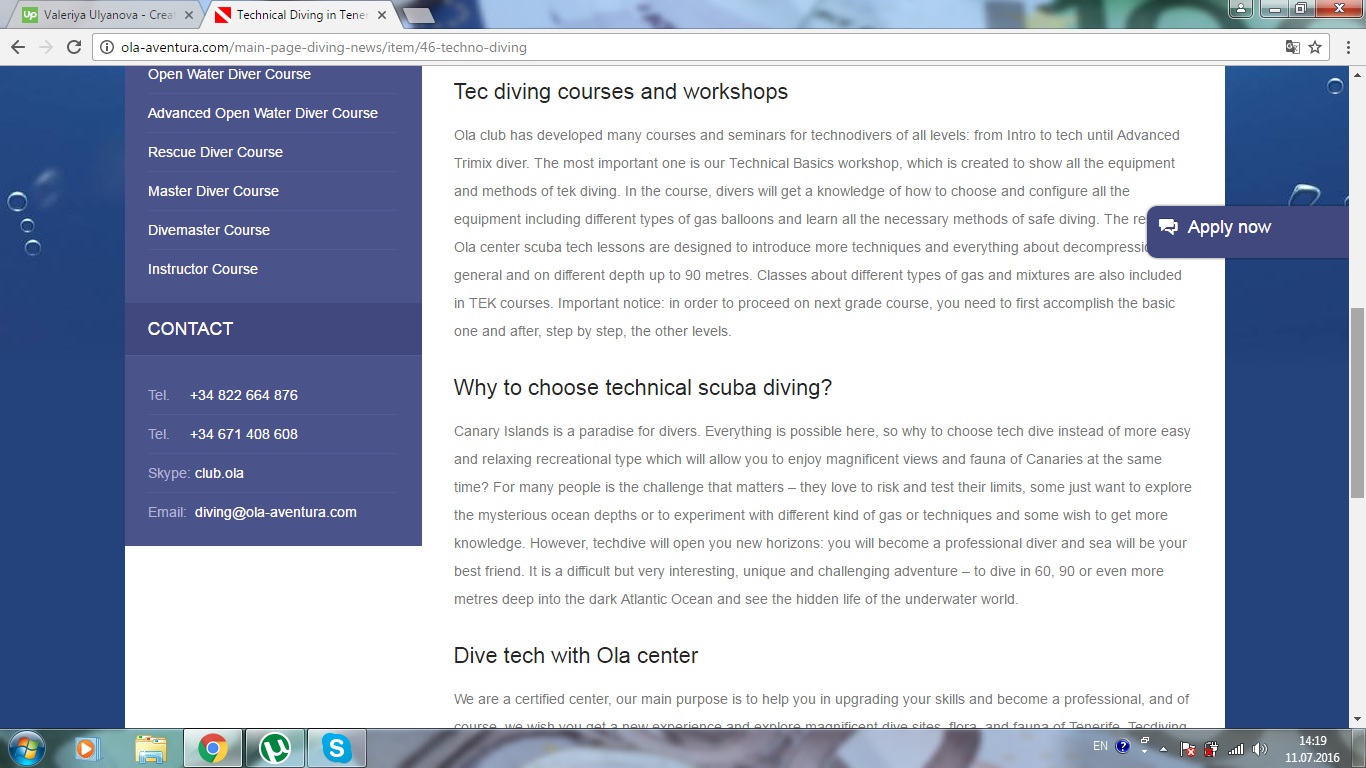This screenshot has width=1366, height=768.
Task: Open a new browser tab
Action: (x=418, y=16)
